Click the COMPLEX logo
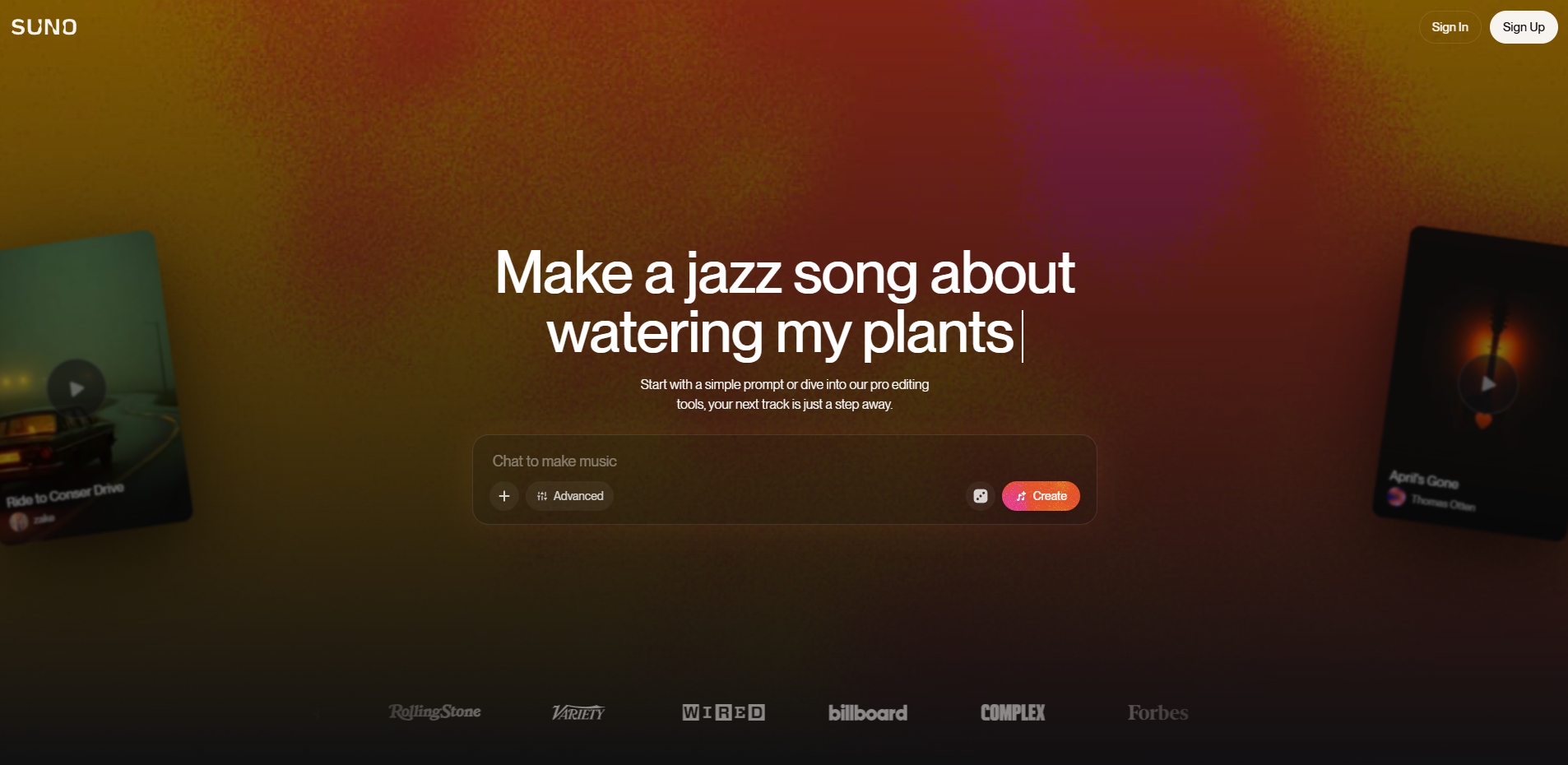Viewport: 1568px width, 765px height. [x=1013, y=712]
